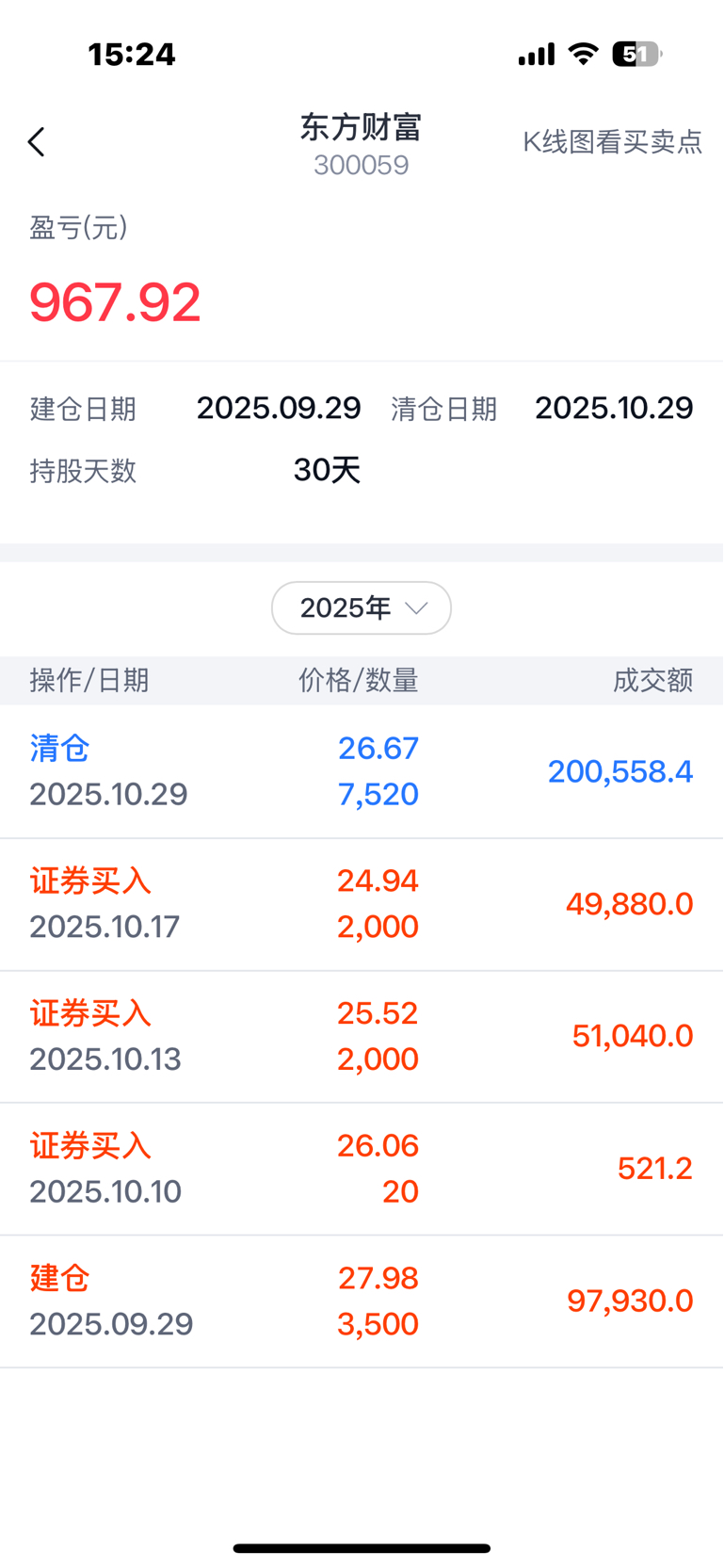Tap the 200,558.4 成交额 amount

point(620,772)
